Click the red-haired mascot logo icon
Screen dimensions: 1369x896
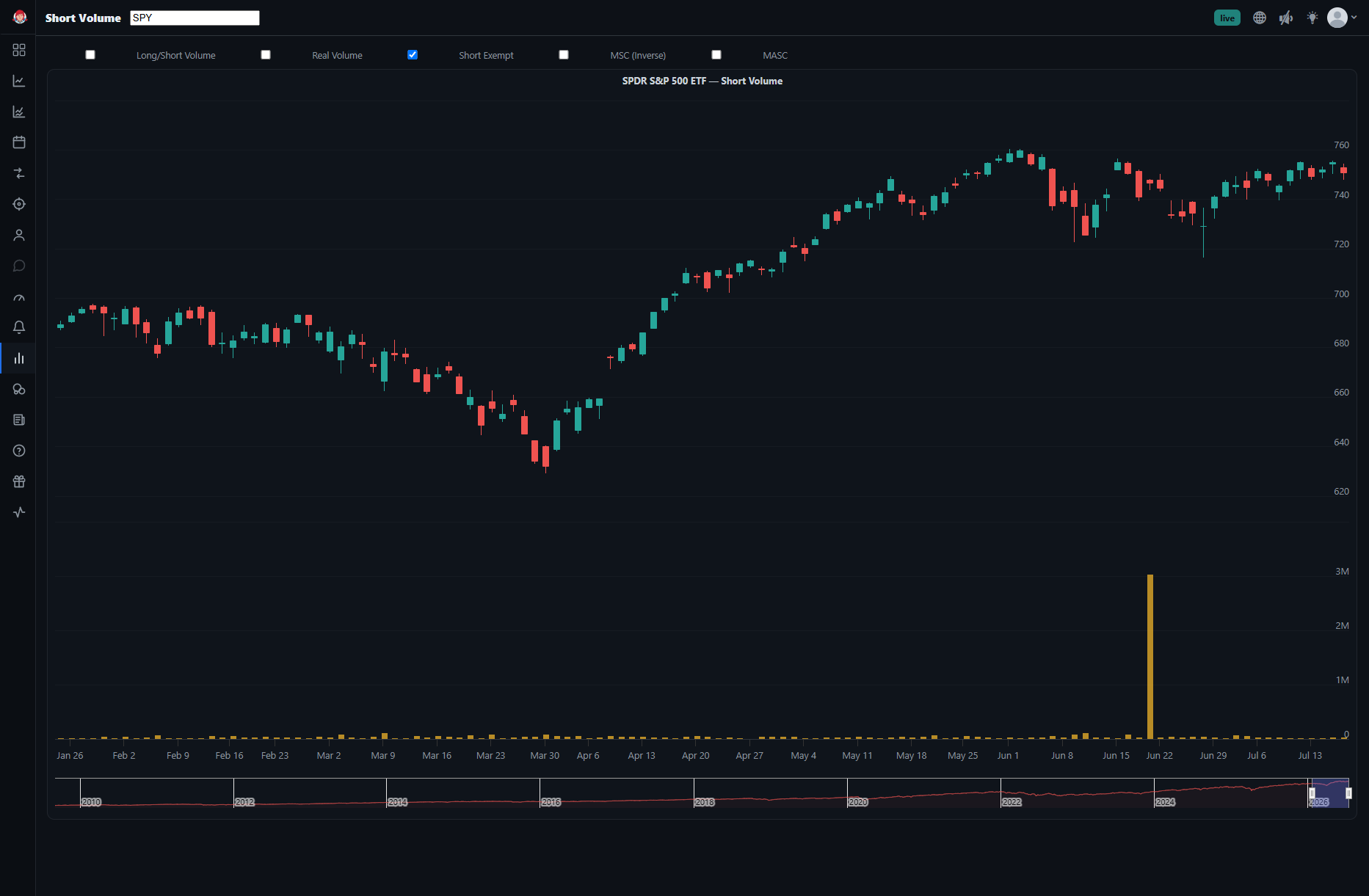(20, 18)
